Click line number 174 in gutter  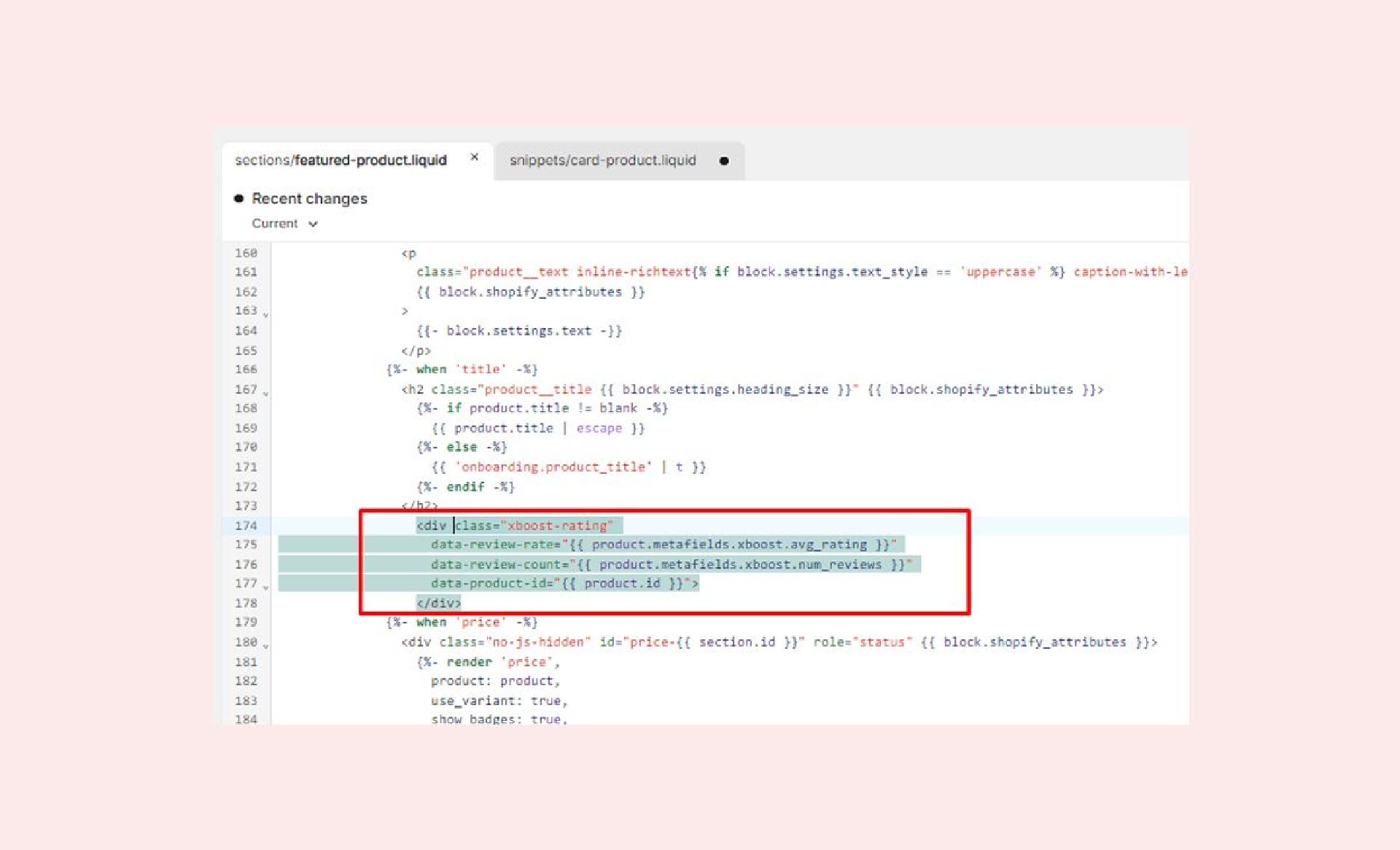(246, 526)
